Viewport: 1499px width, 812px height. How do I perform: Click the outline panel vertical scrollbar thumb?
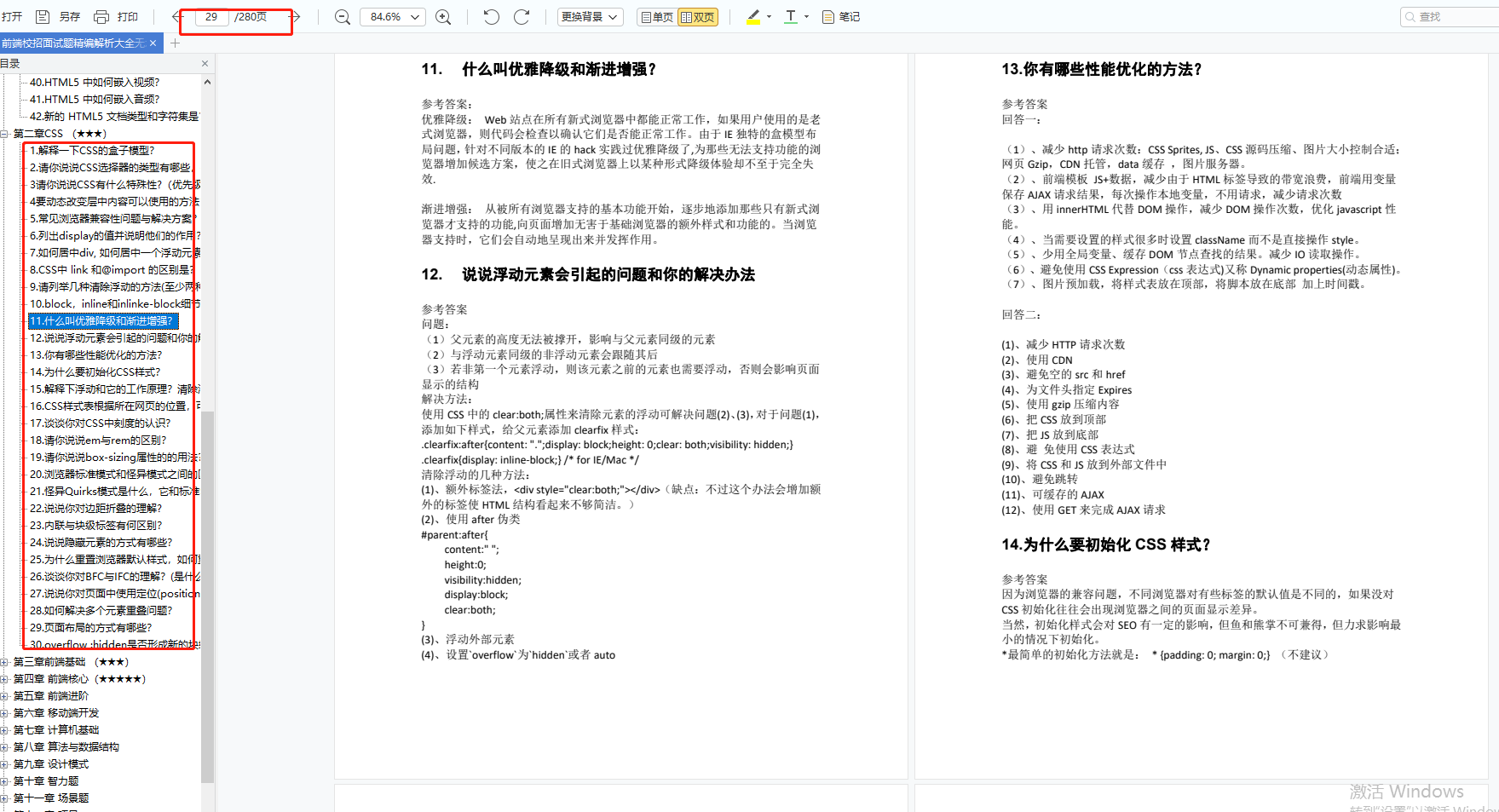pyautogui.click(x=207, y=596)
